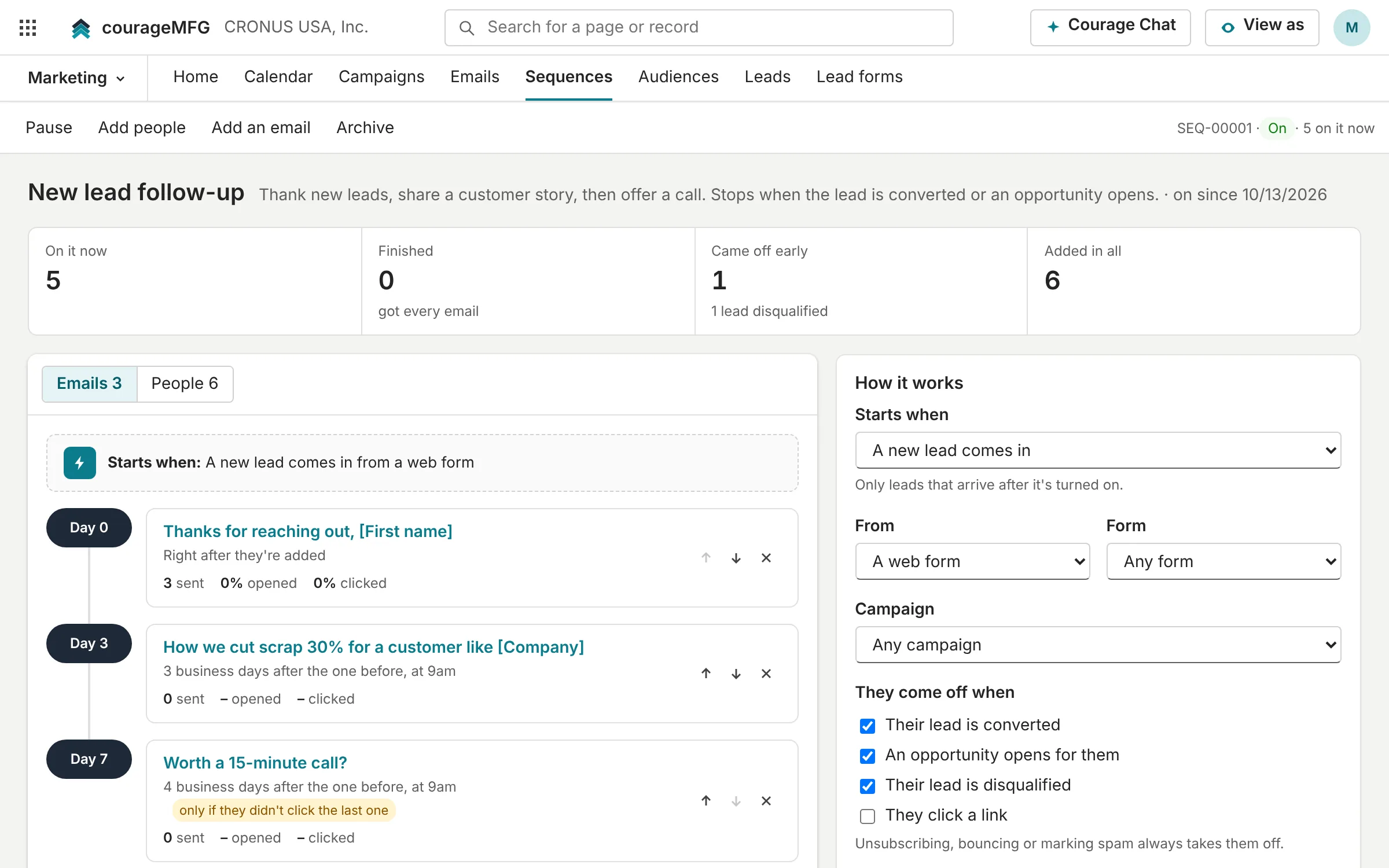Go to the Campaigns nav item
The width and height of the screenshot is (1389, 868).
381,76
